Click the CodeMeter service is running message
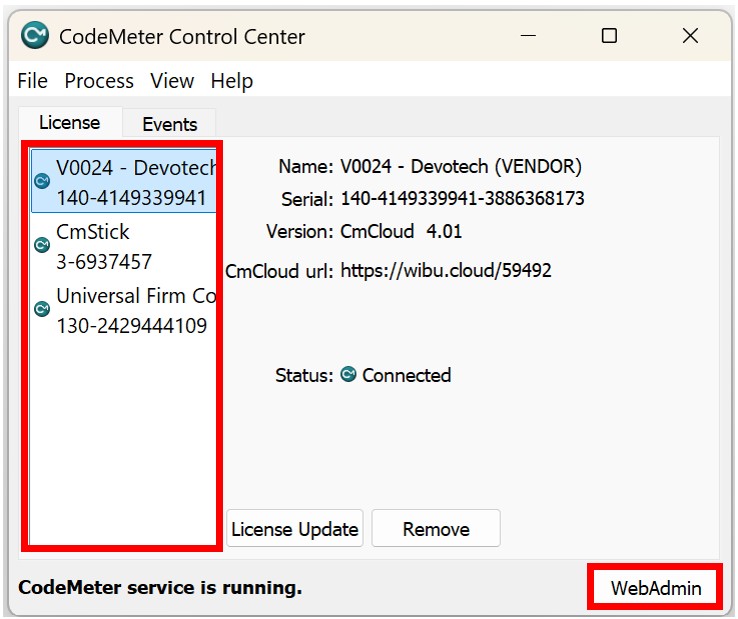 pos(160,587)
